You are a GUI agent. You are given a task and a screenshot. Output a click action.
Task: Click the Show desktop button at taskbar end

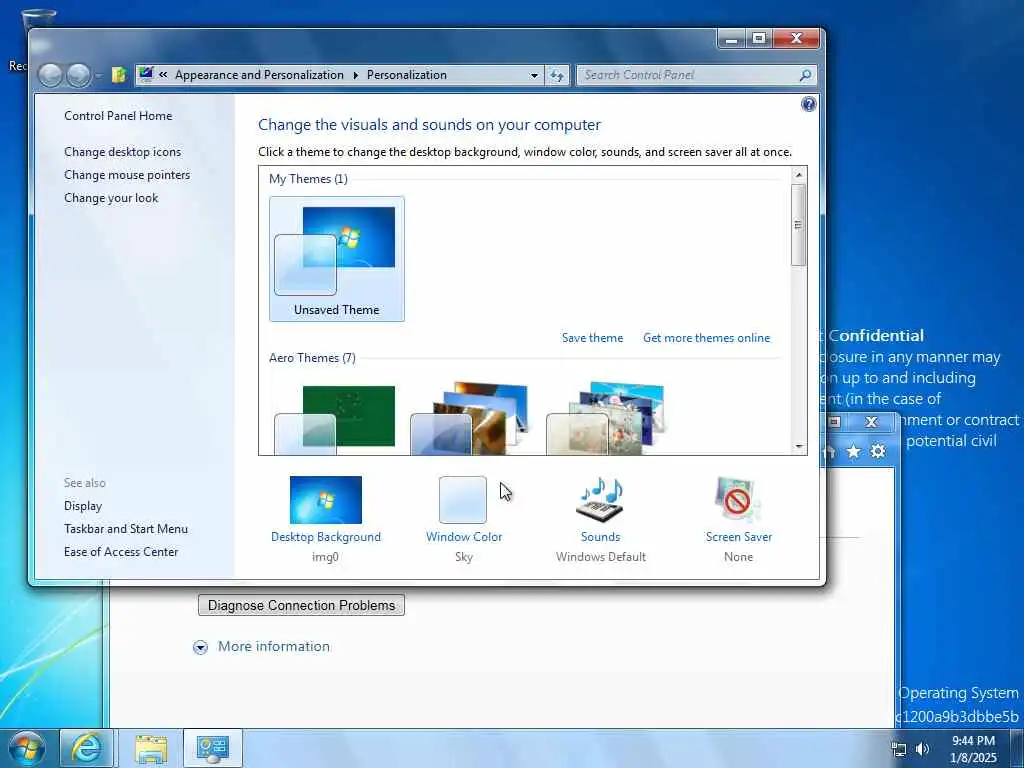pyautogui.click(x=1017, y=748)
